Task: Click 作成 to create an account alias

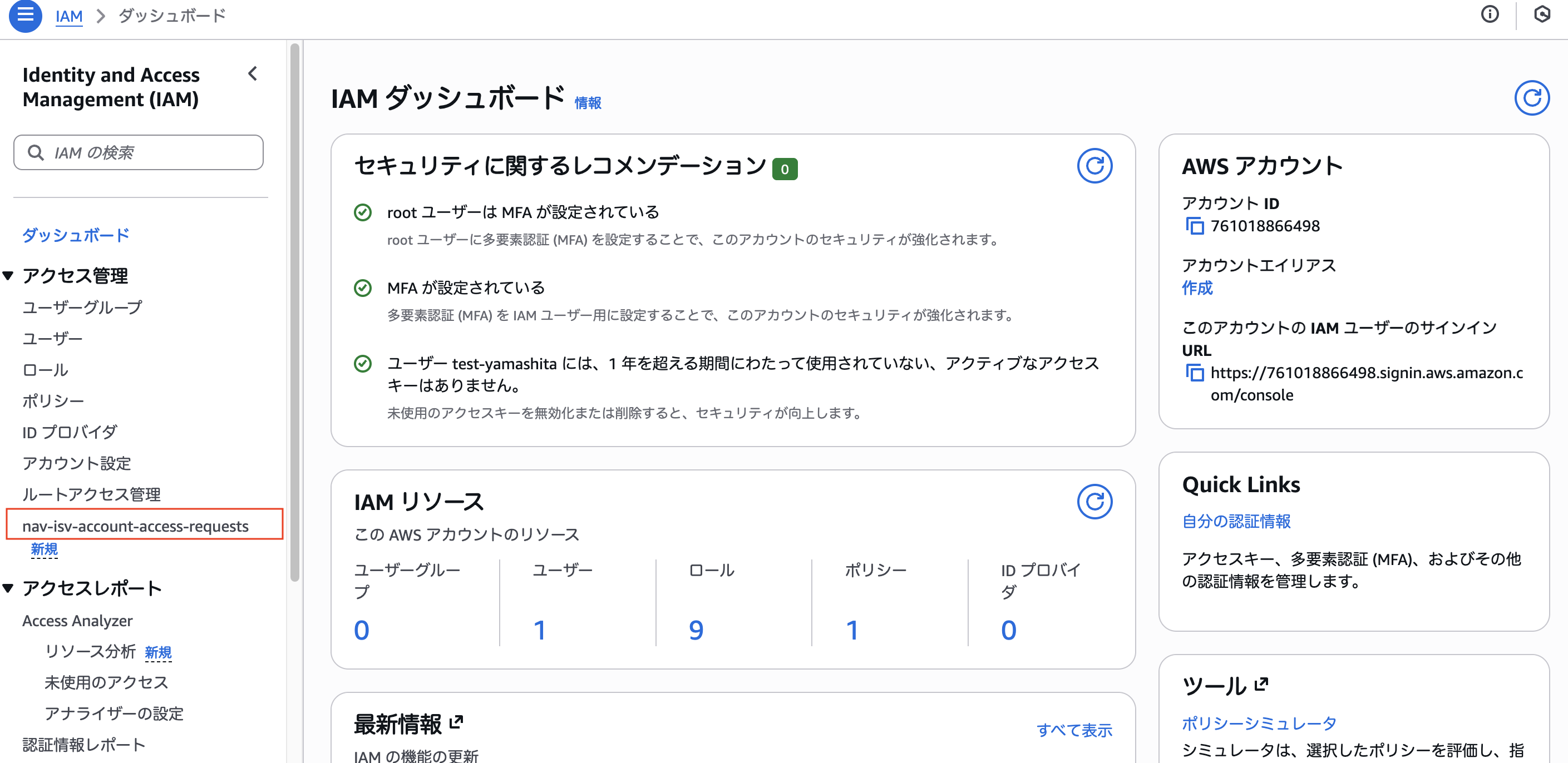Action: pos(1197,289)
